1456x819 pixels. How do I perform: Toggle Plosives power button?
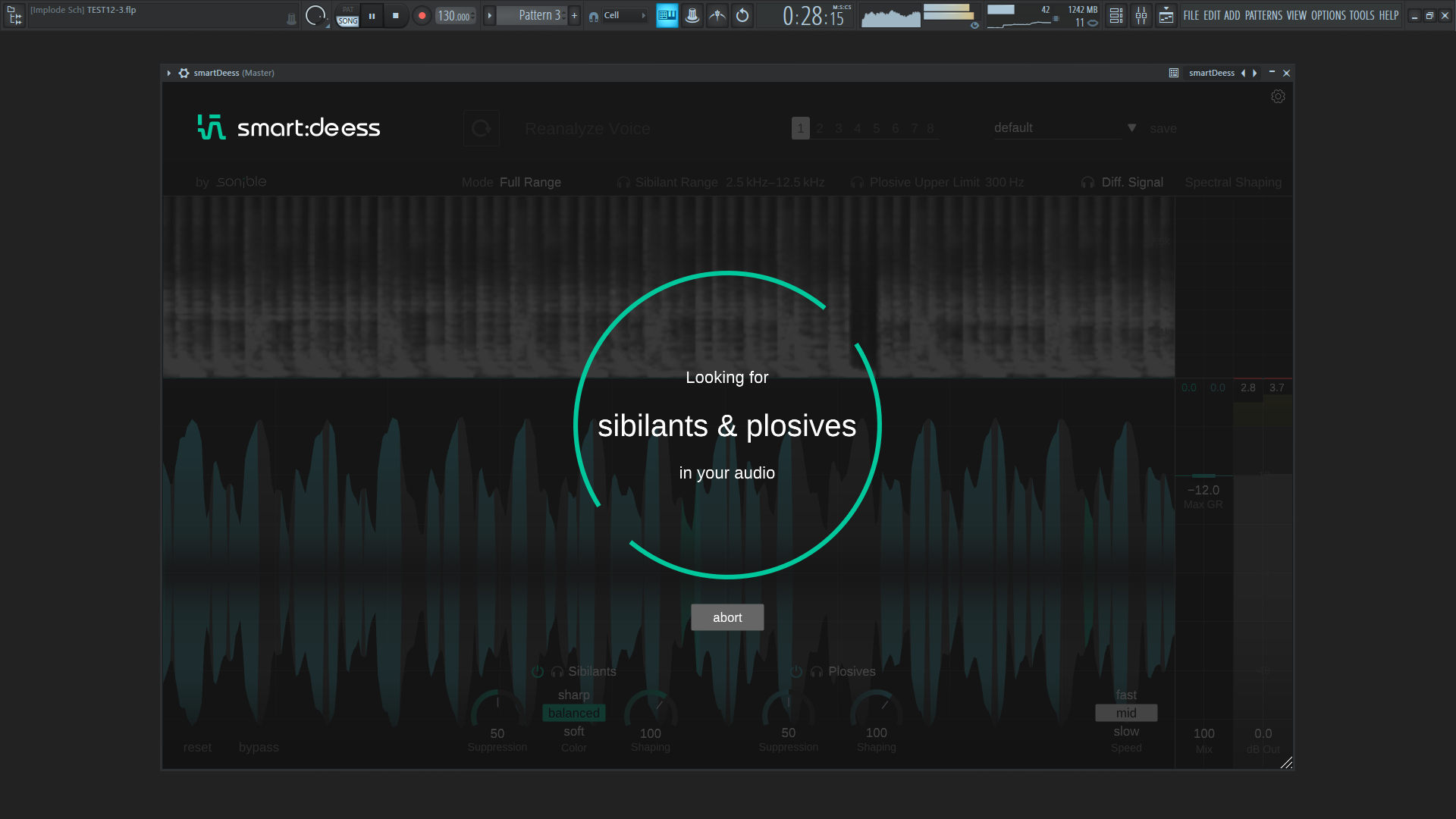(796, 672)
